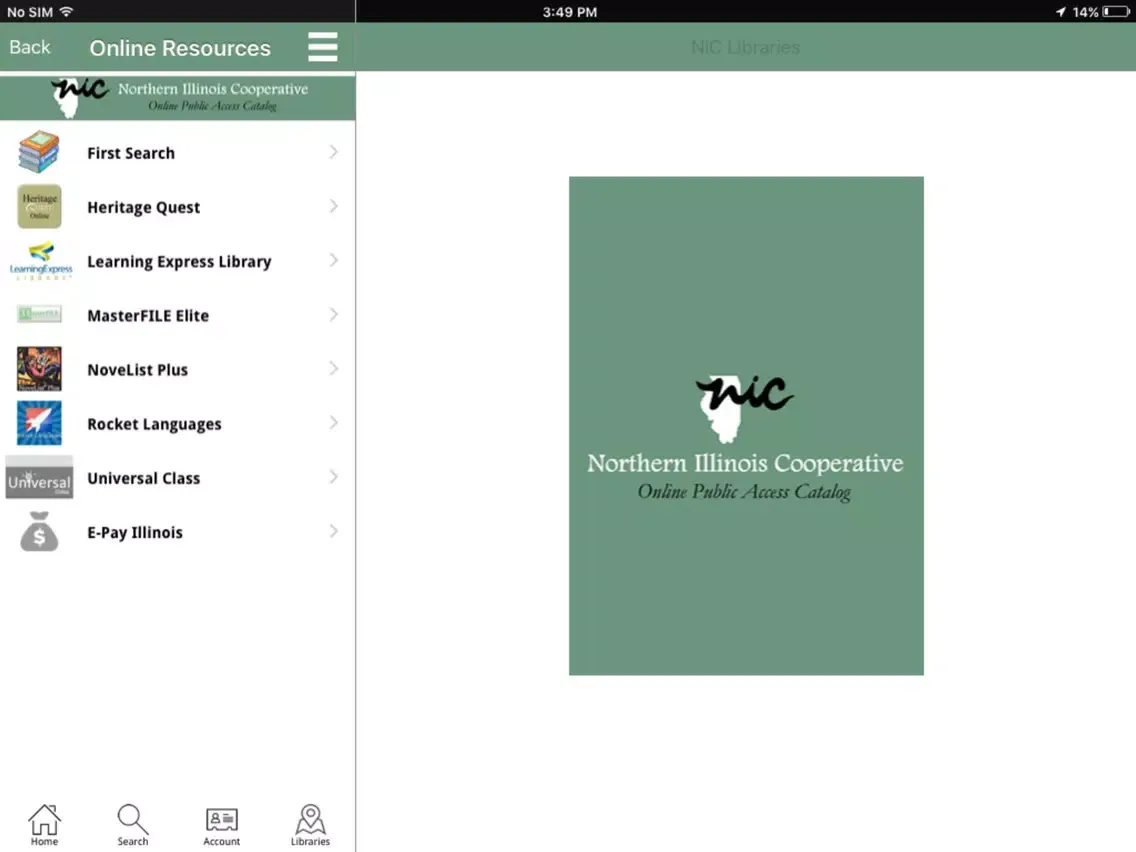Tap the NIC catalog banner in sidebar

click(178, 97)
